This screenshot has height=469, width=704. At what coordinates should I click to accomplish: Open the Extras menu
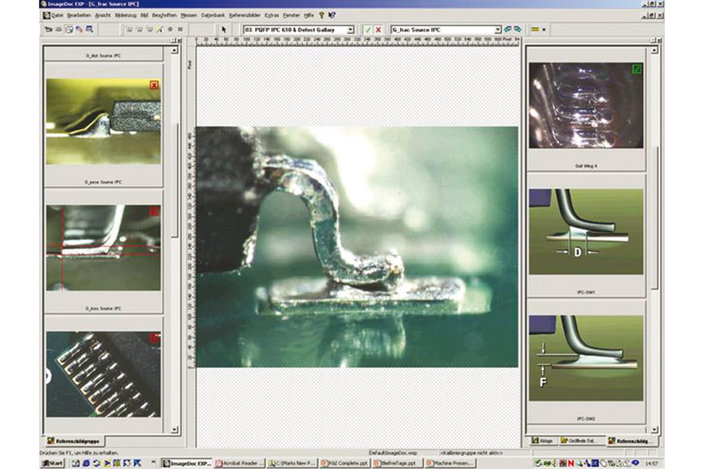[272, 15]
